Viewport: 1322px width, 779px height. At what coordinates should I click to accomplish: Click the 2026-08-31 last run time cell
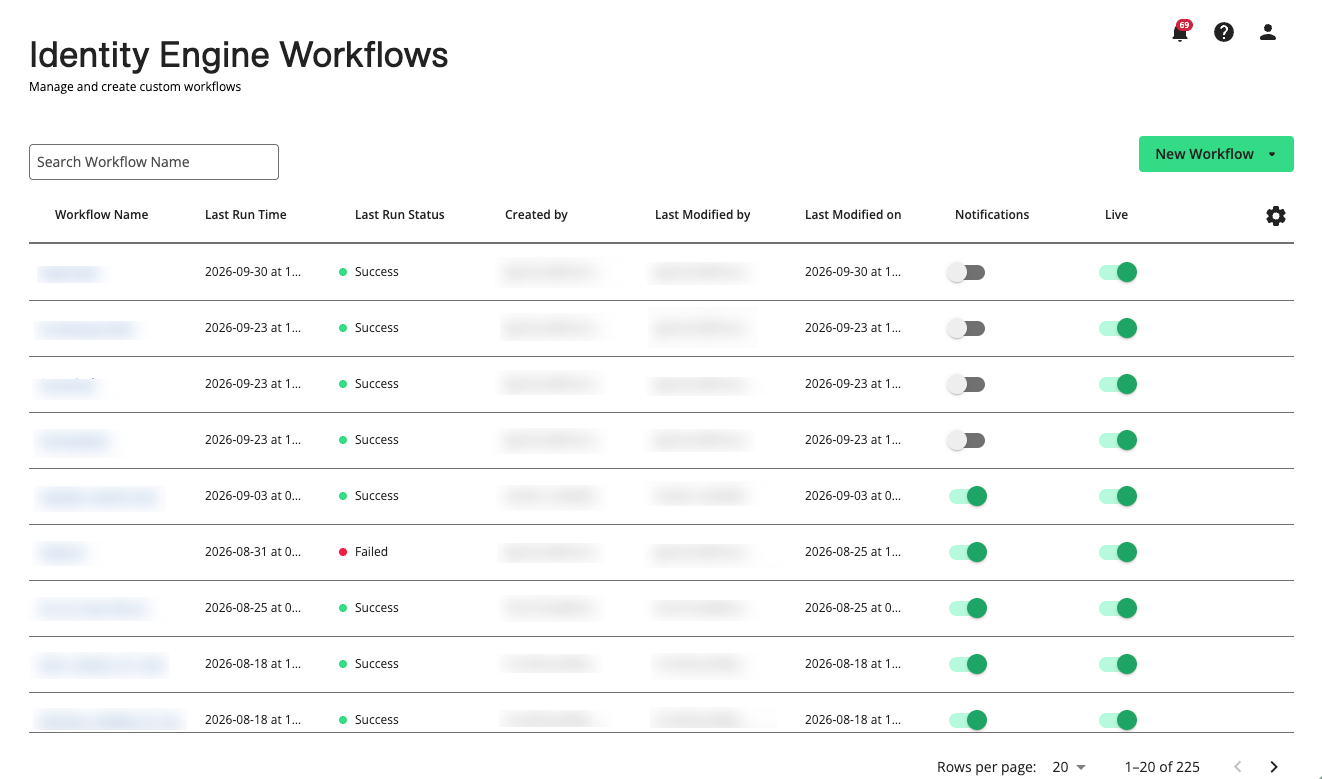click(x=253, y=552)
